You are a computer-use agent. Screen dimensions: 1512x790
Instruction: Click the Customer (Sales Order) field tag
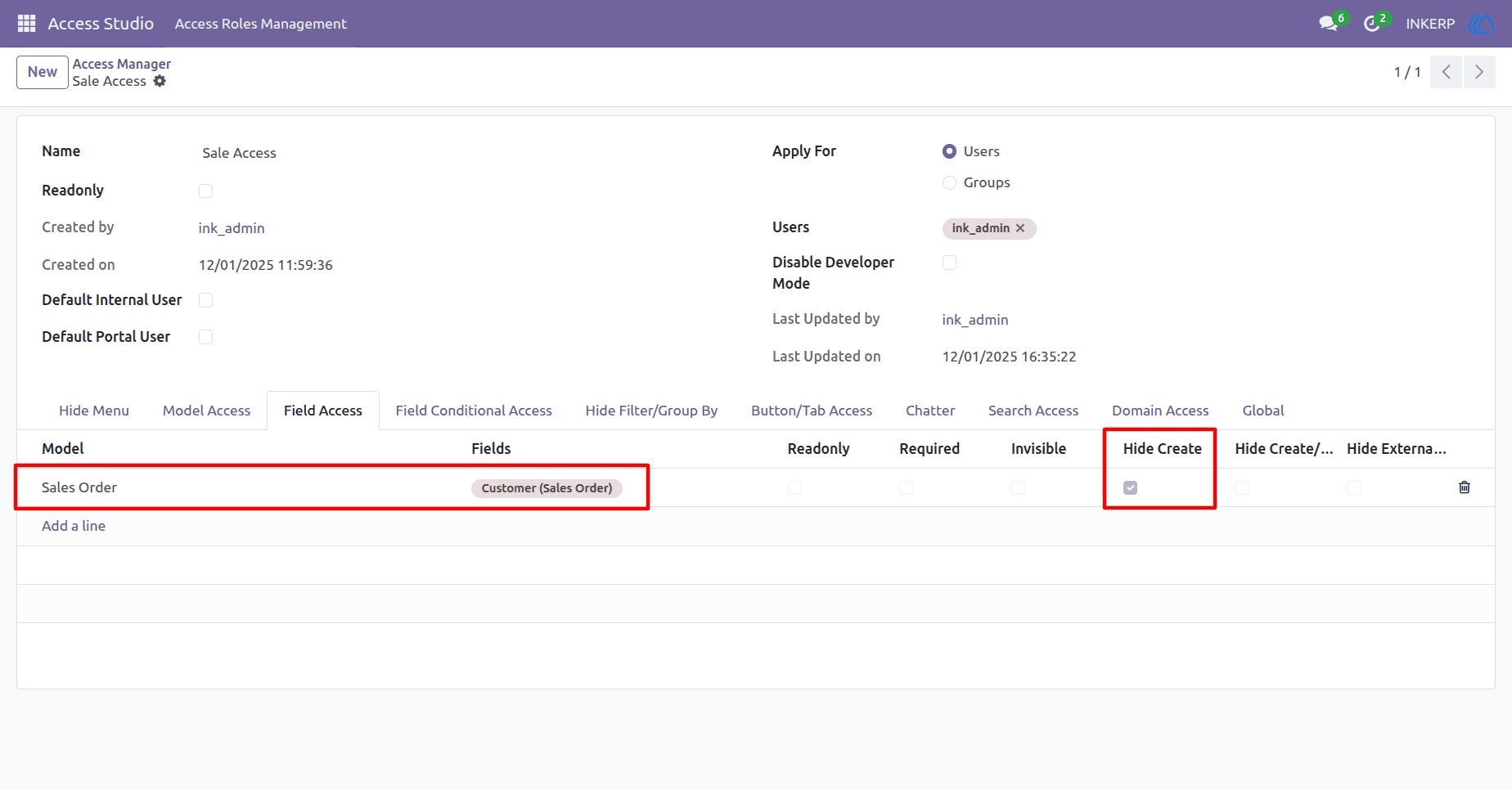(547, 488)
